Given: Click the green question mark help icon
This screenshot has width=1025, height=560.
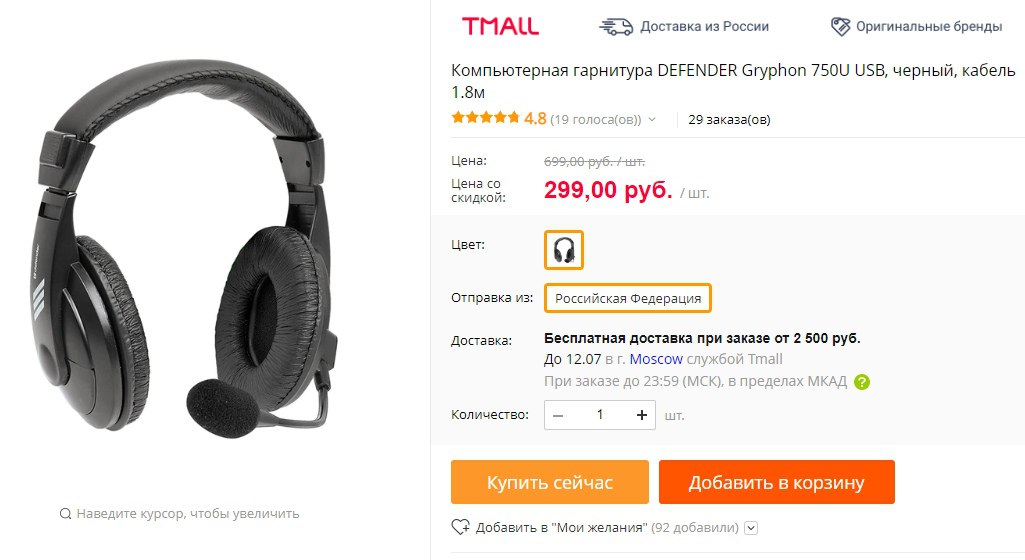Looking at the screenshot, I should click(862, 382).
